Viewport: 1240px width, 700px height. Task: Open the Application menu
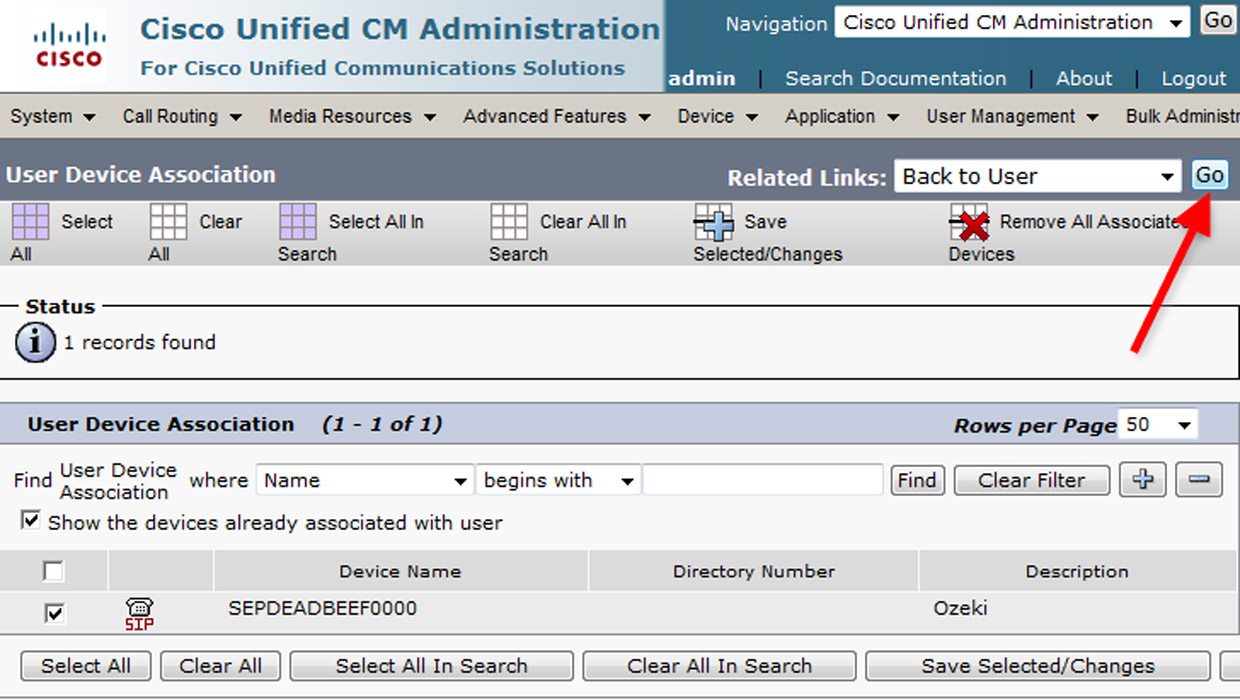click(x=841, y=116)
